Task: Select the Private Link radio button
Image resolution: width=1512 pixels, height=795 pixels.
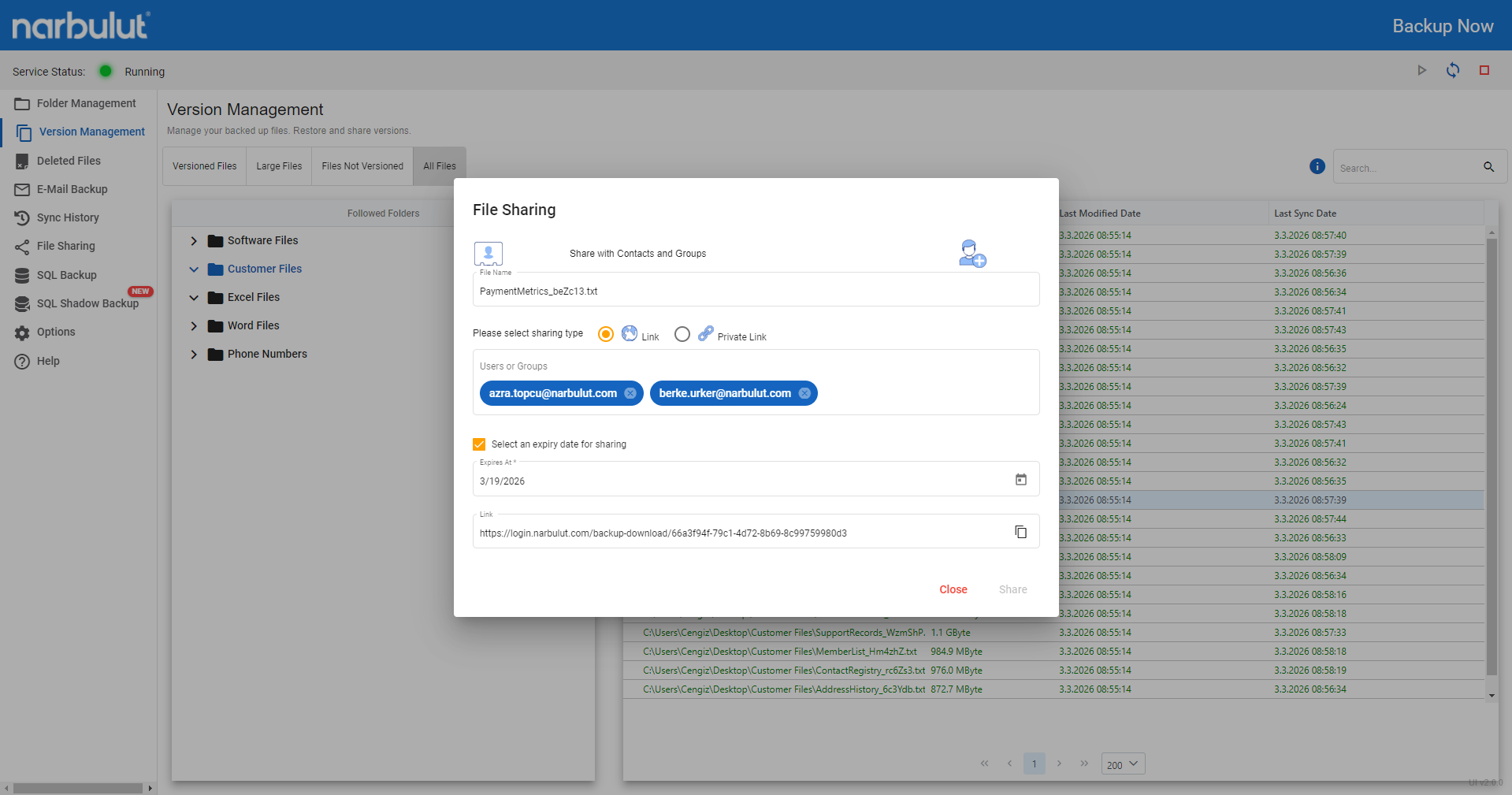Action: click(682, 334)
